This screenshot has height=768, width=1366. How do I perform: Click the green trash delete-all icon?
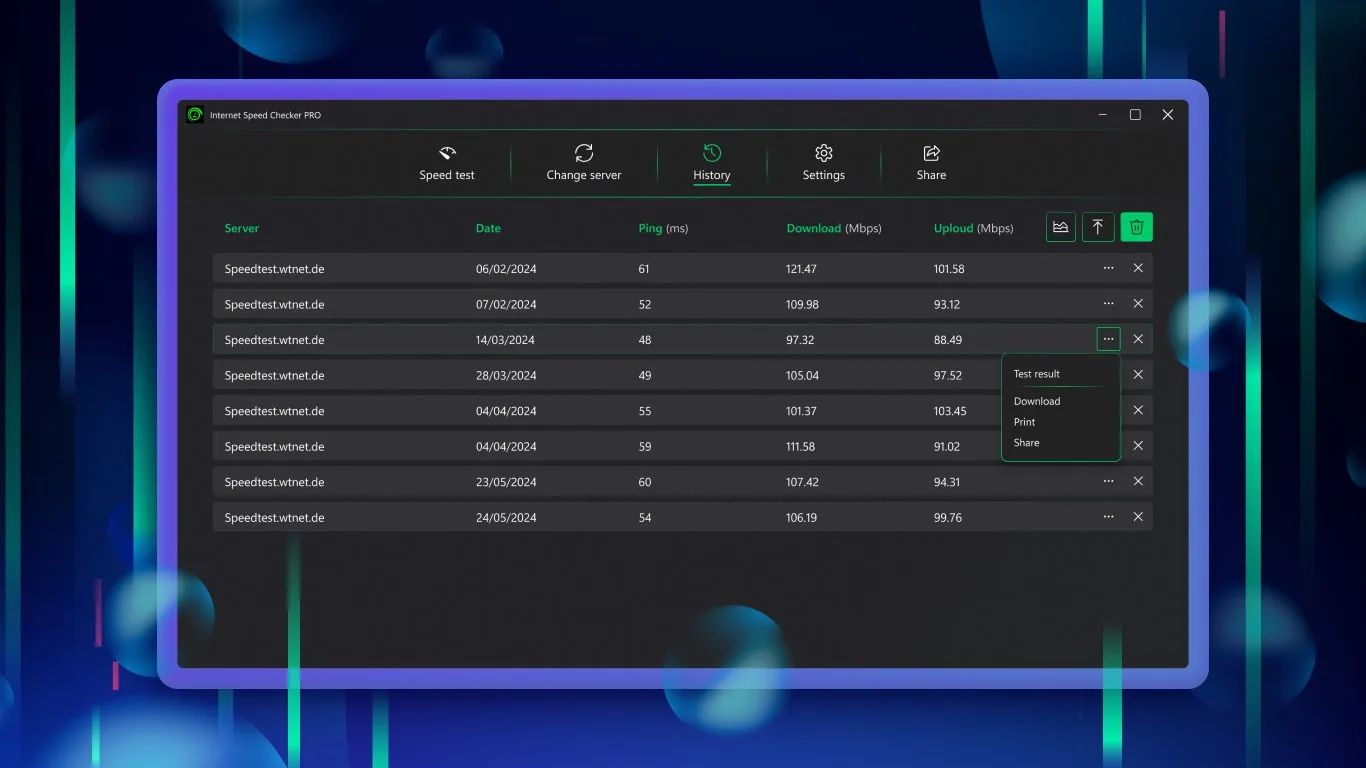1136,227
